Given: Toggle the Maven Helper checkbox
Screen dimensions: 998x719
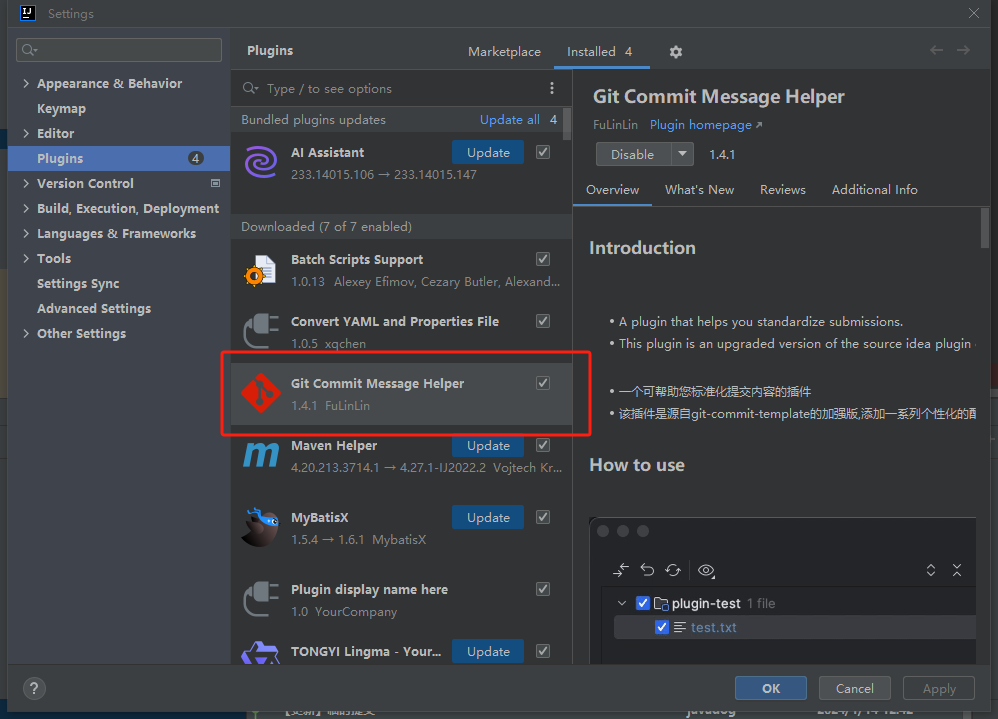Looking at the screenshot, I should 543,445.
